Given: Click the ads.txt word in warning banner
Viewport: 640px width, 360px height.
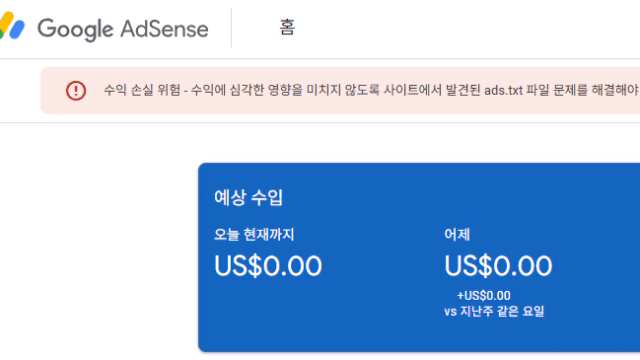Looking at the screenshot, I should (503, 90).
